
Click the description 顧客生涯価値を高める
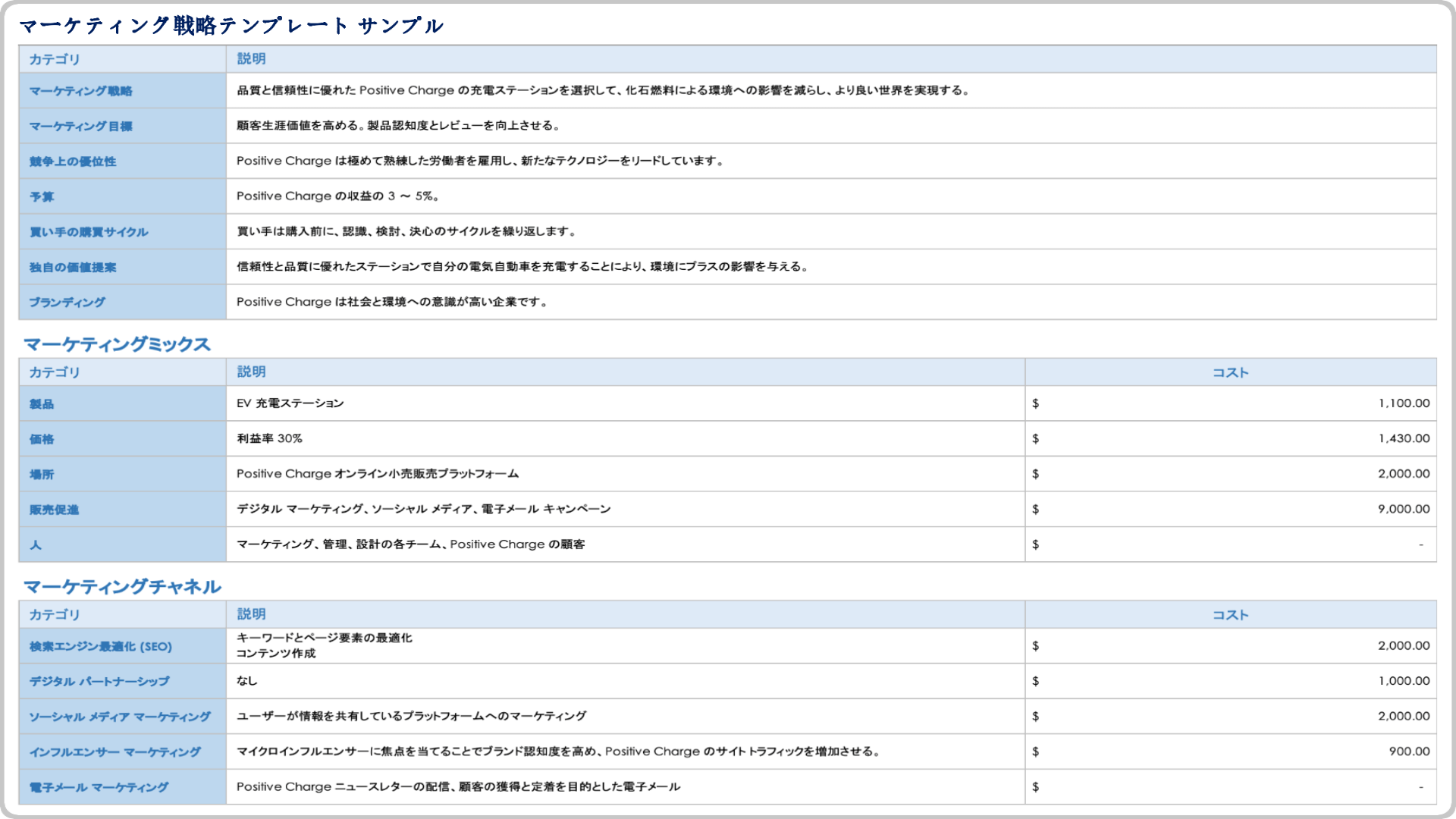(x=399, y=126)
